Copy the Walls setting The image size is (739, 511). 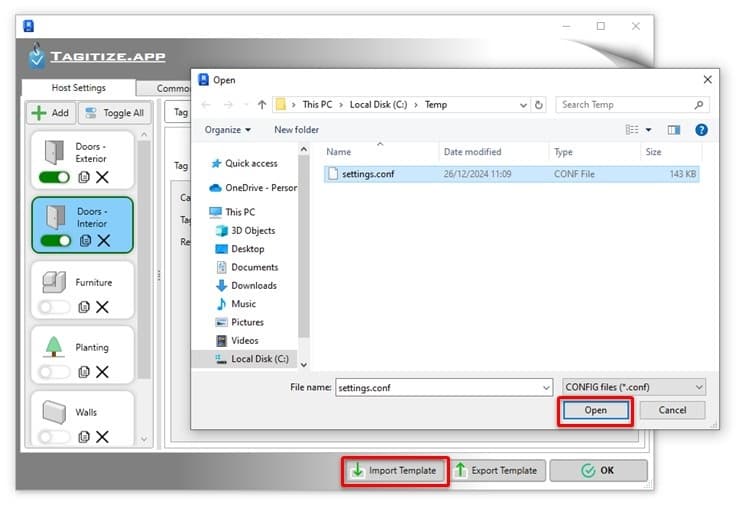84,437
